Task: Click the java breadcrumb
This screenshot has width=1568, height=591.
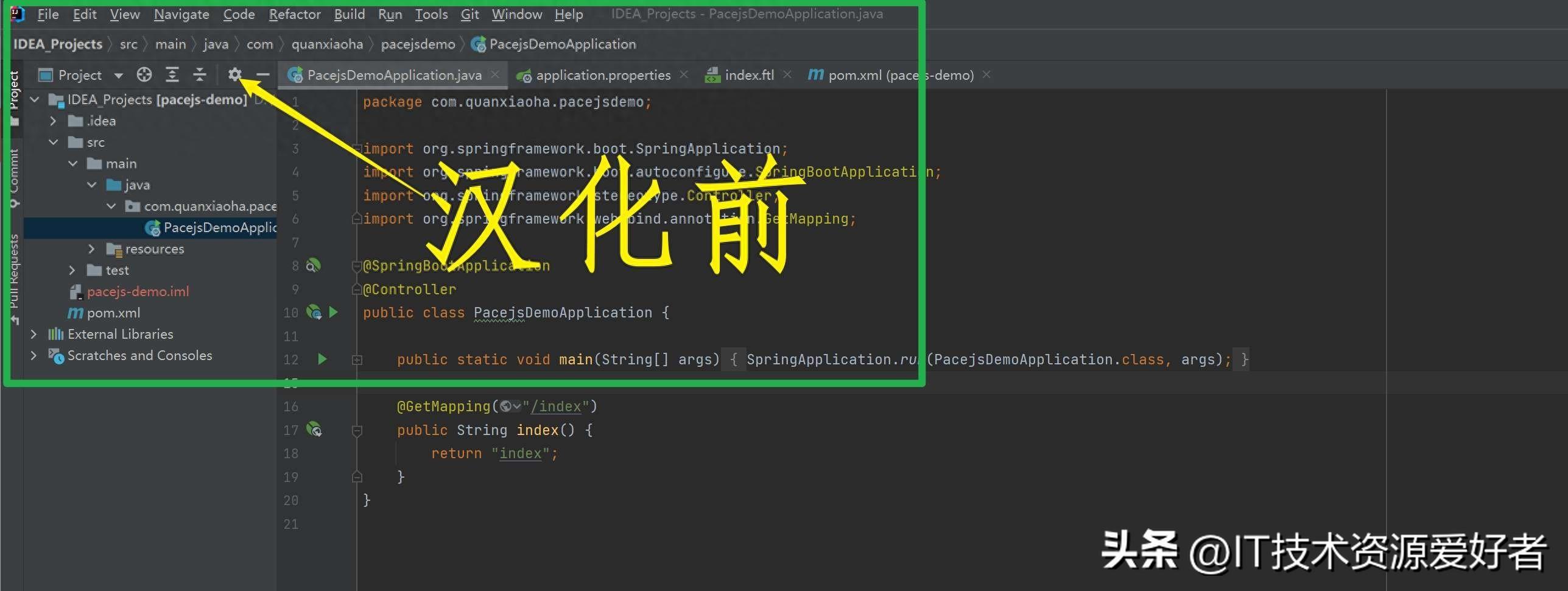Action: pyautogui.click(x=216, y=44)
